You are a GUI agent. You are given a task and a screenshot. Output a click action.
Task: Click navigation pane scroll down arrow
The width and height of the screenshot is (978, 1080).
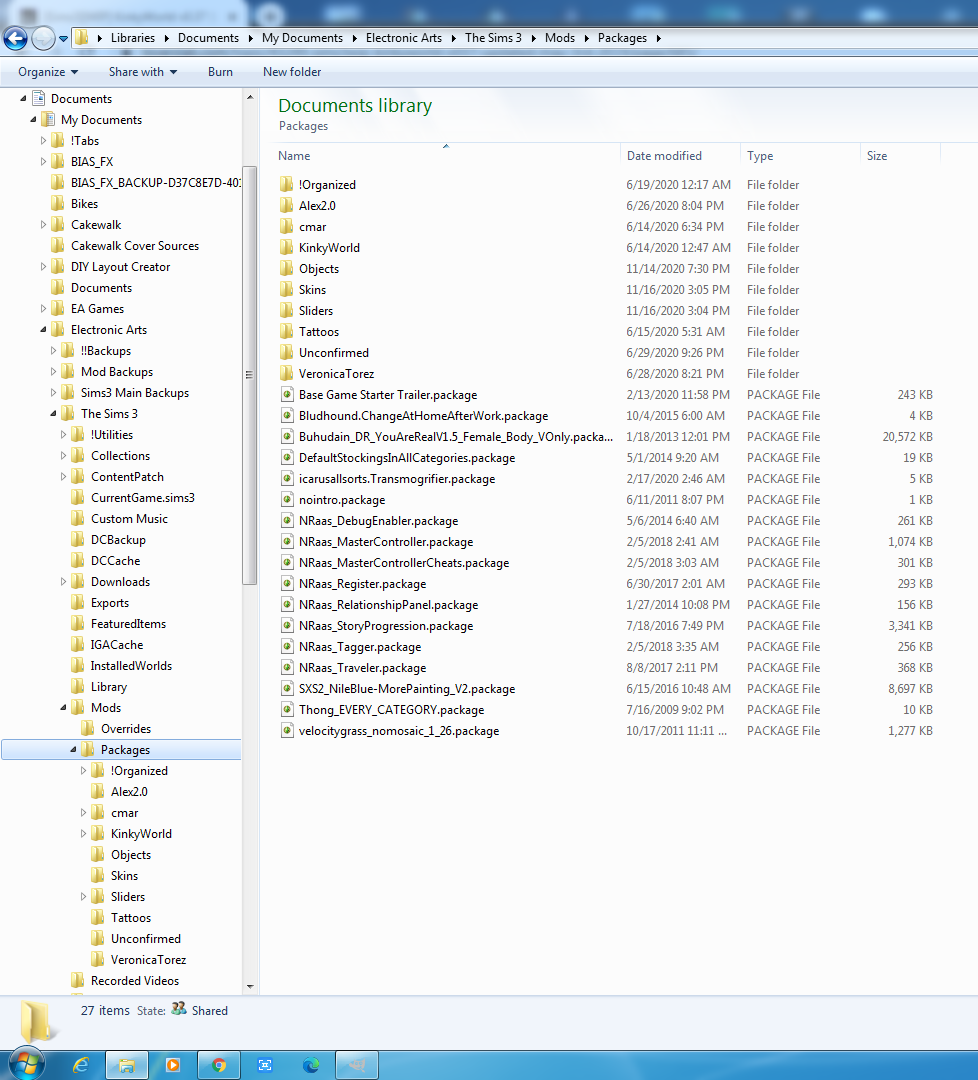[249, 986]
